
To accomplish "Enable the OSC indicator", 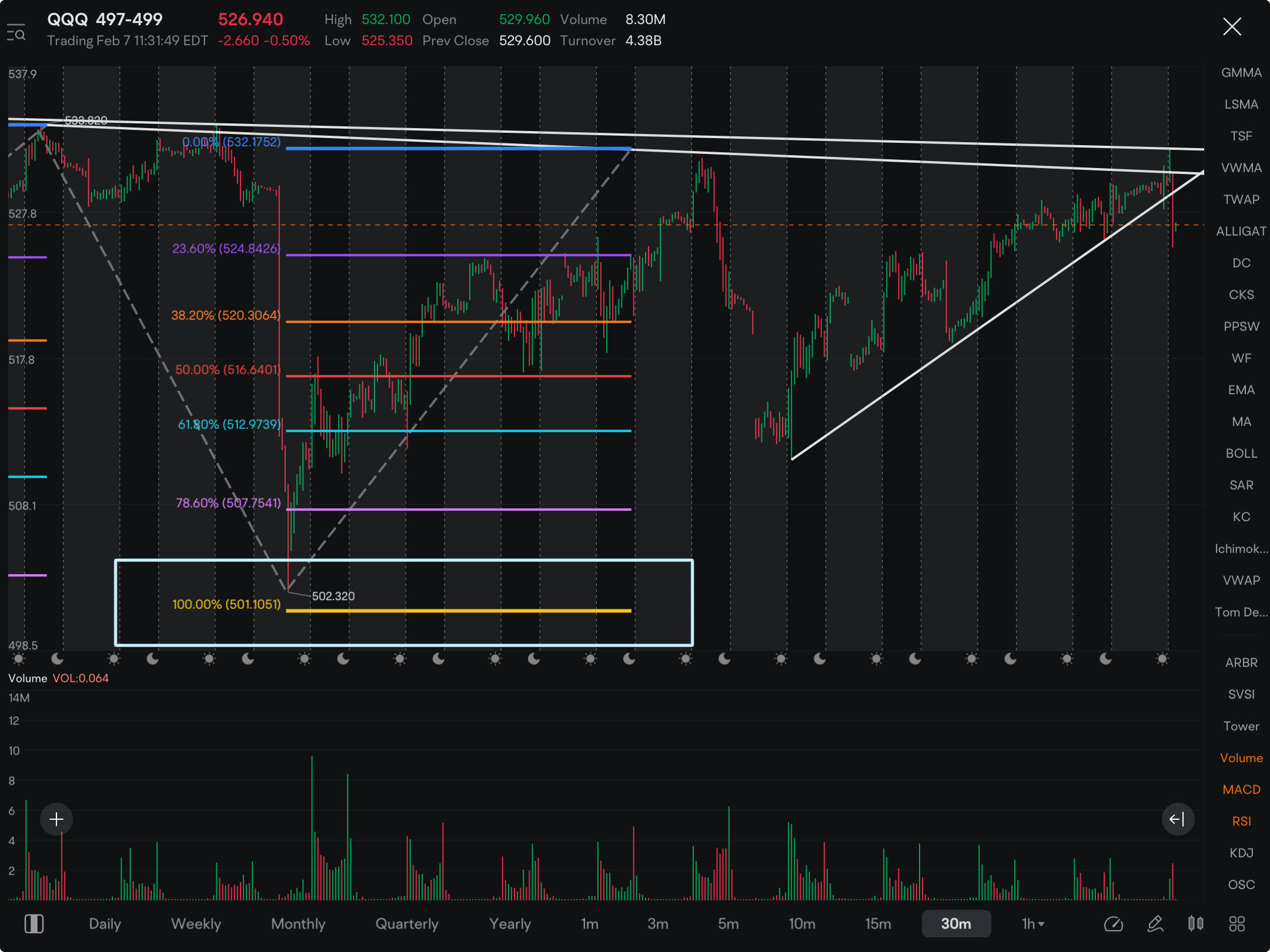I will [1241, 885].
